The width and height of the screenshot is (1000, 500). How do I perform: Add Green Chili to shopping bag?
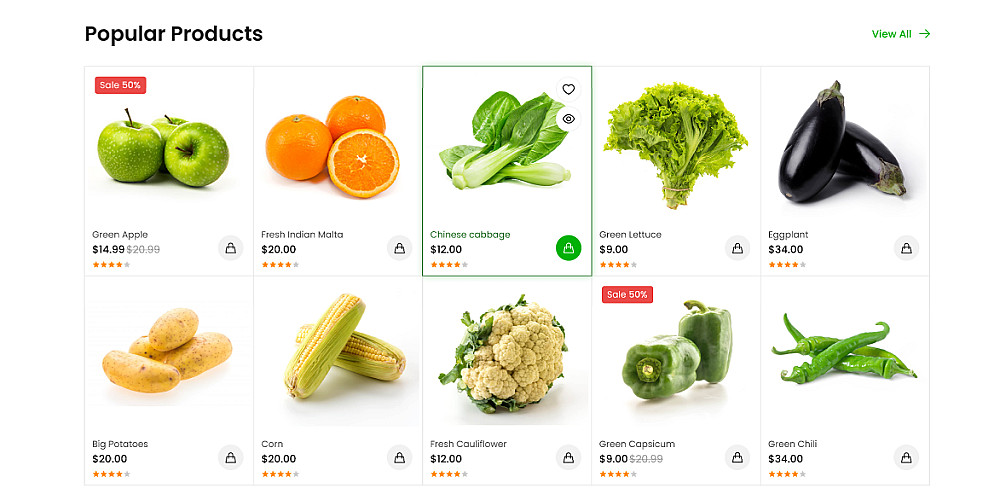click(x=906, y=457)
